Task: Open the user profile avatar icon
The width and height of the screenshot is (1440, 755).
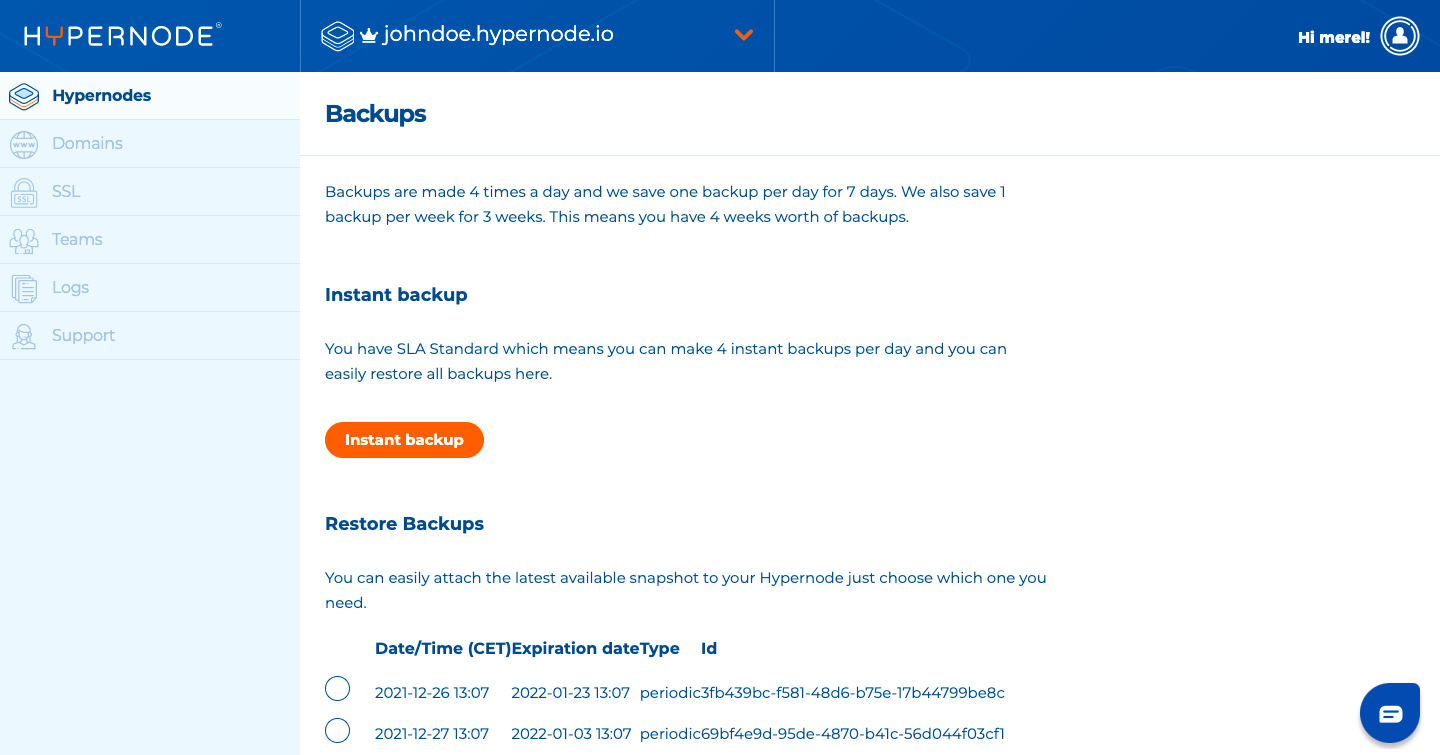Action: click(1400, 36)
